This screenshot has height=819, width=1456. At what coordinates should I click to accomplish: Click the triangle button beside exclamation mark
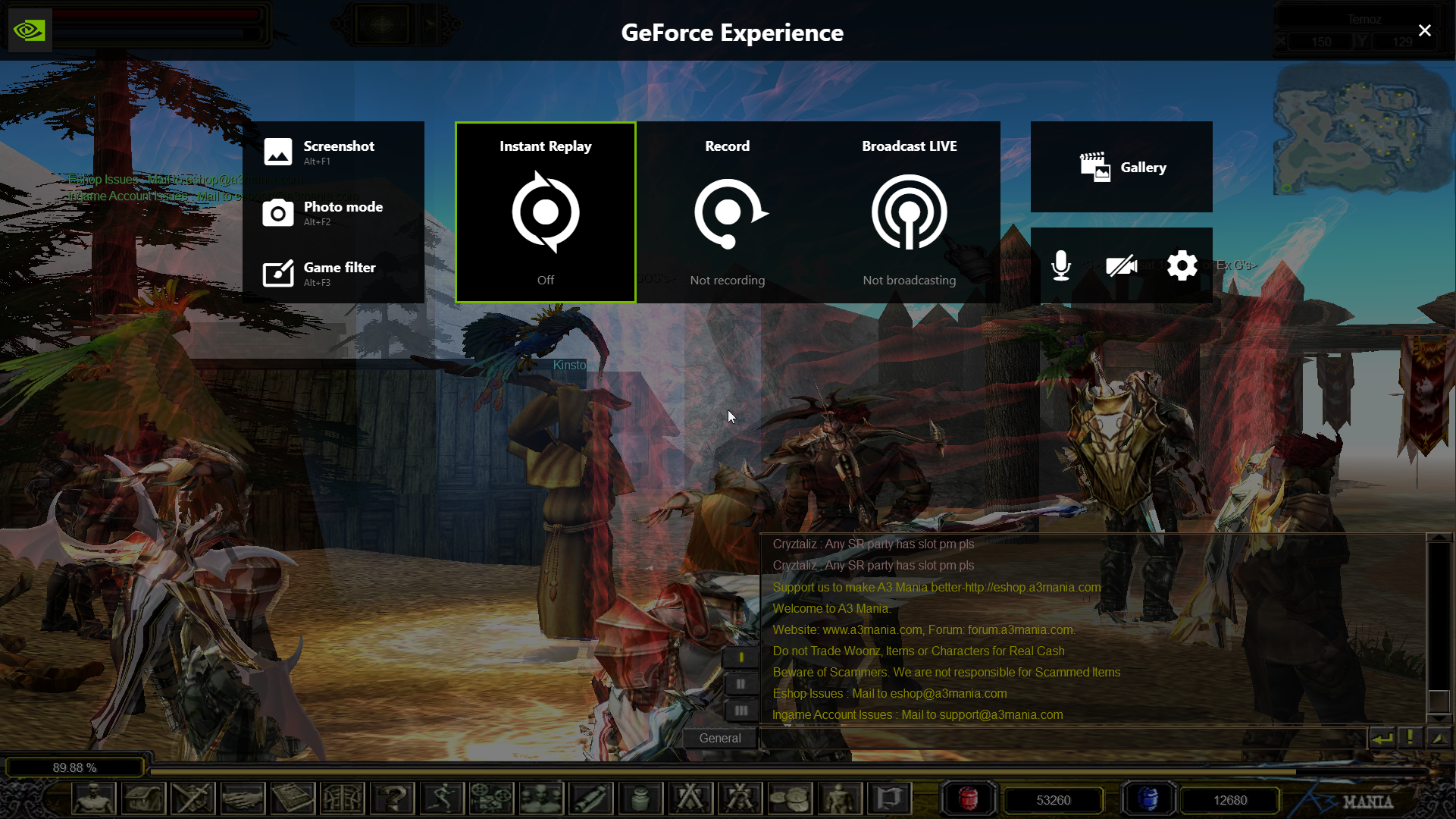tap(1439, 738)
